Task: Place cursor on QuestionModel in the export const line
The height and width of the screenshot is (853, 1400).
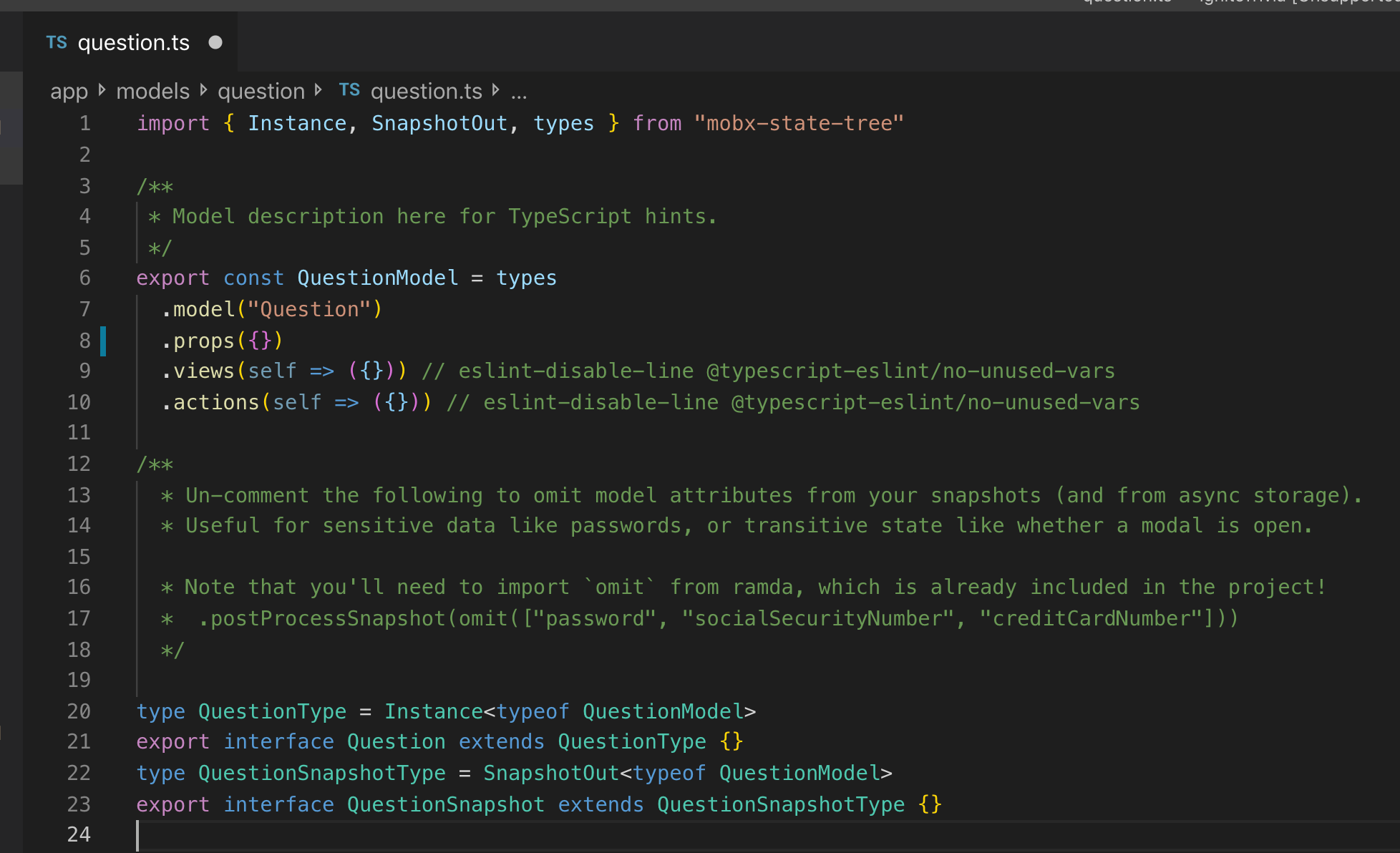Action: point(377,278)
